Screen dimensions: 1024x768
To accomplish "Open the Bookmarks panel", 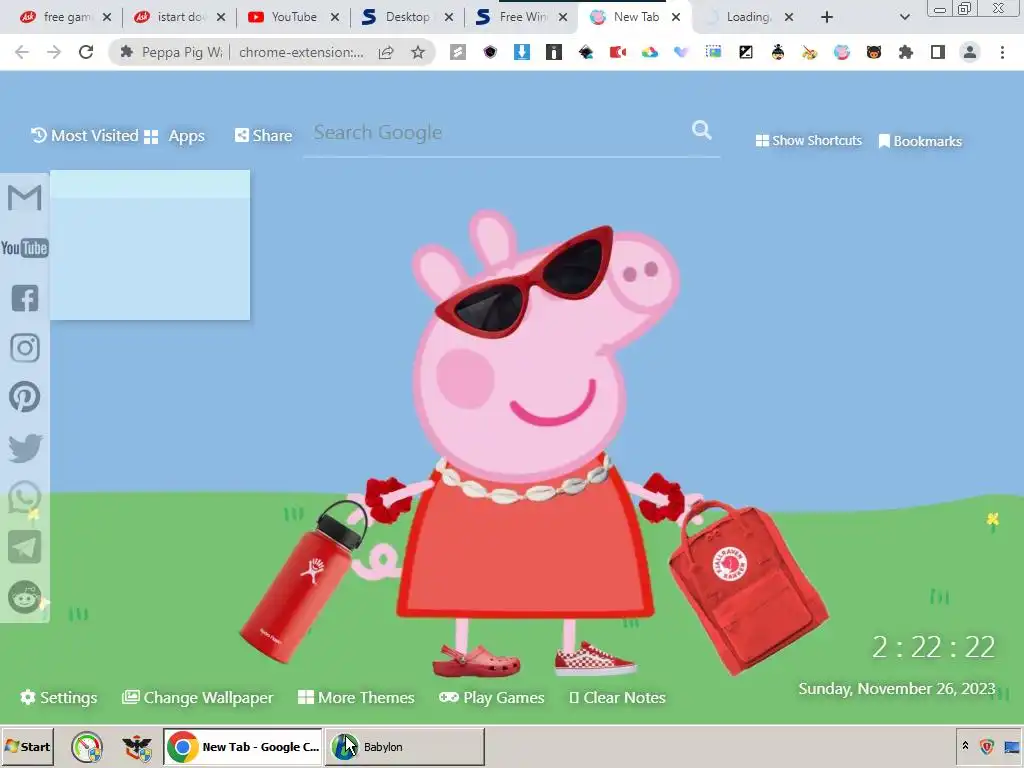I will coord(920,141).
